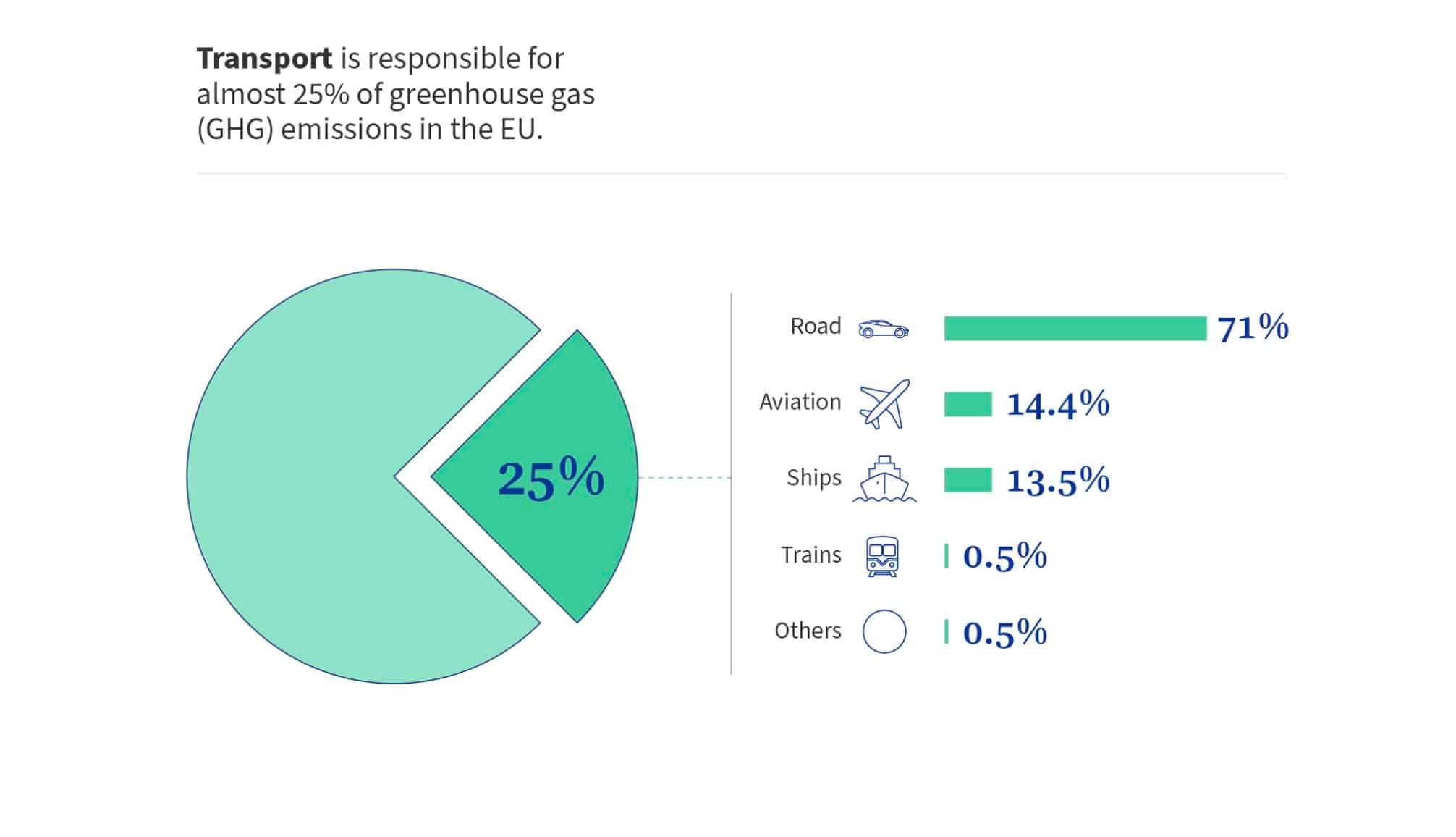Click the Trains thin green bar
This screenshot has width=1456, height=837.
(x=947, y=556)
